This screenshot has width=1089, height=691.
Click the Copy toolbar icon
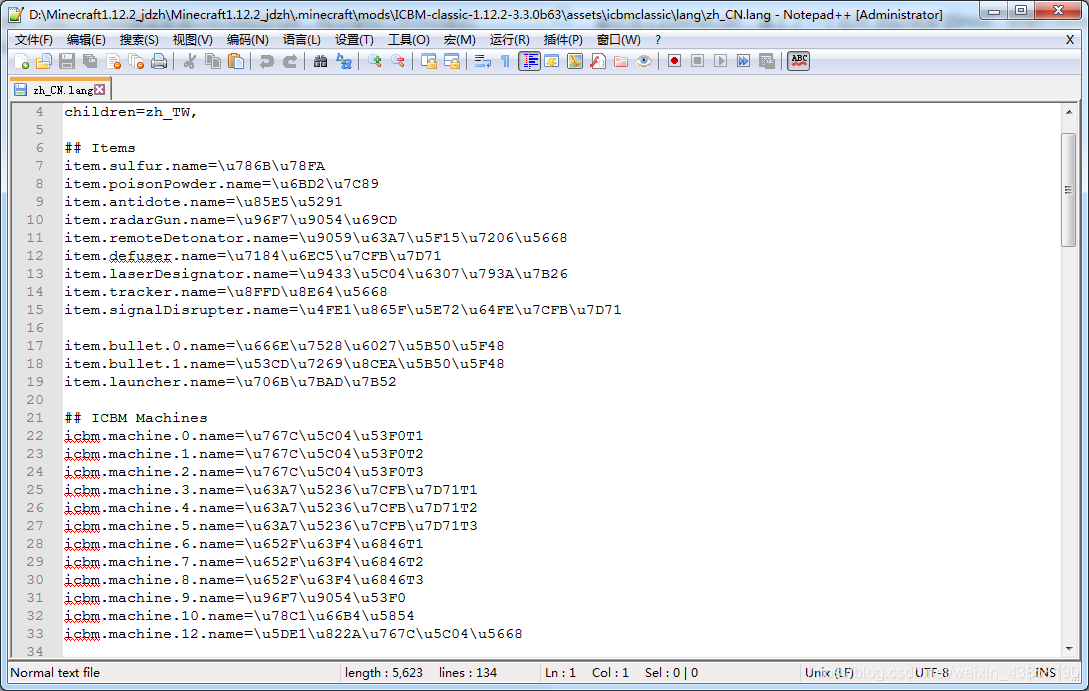[213, 62]
